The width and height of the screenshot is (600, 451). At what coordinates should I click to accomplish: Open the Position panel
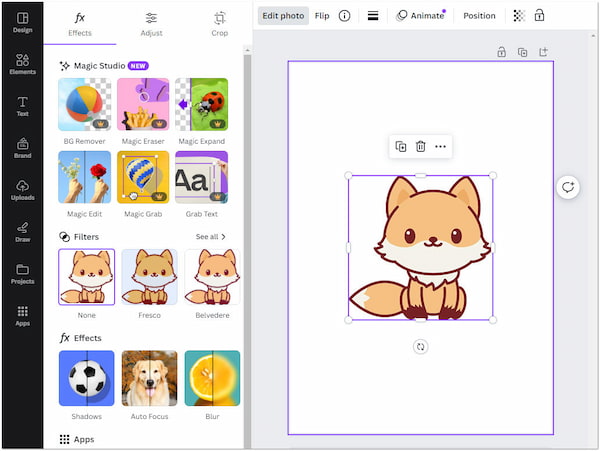pos(479,16)
